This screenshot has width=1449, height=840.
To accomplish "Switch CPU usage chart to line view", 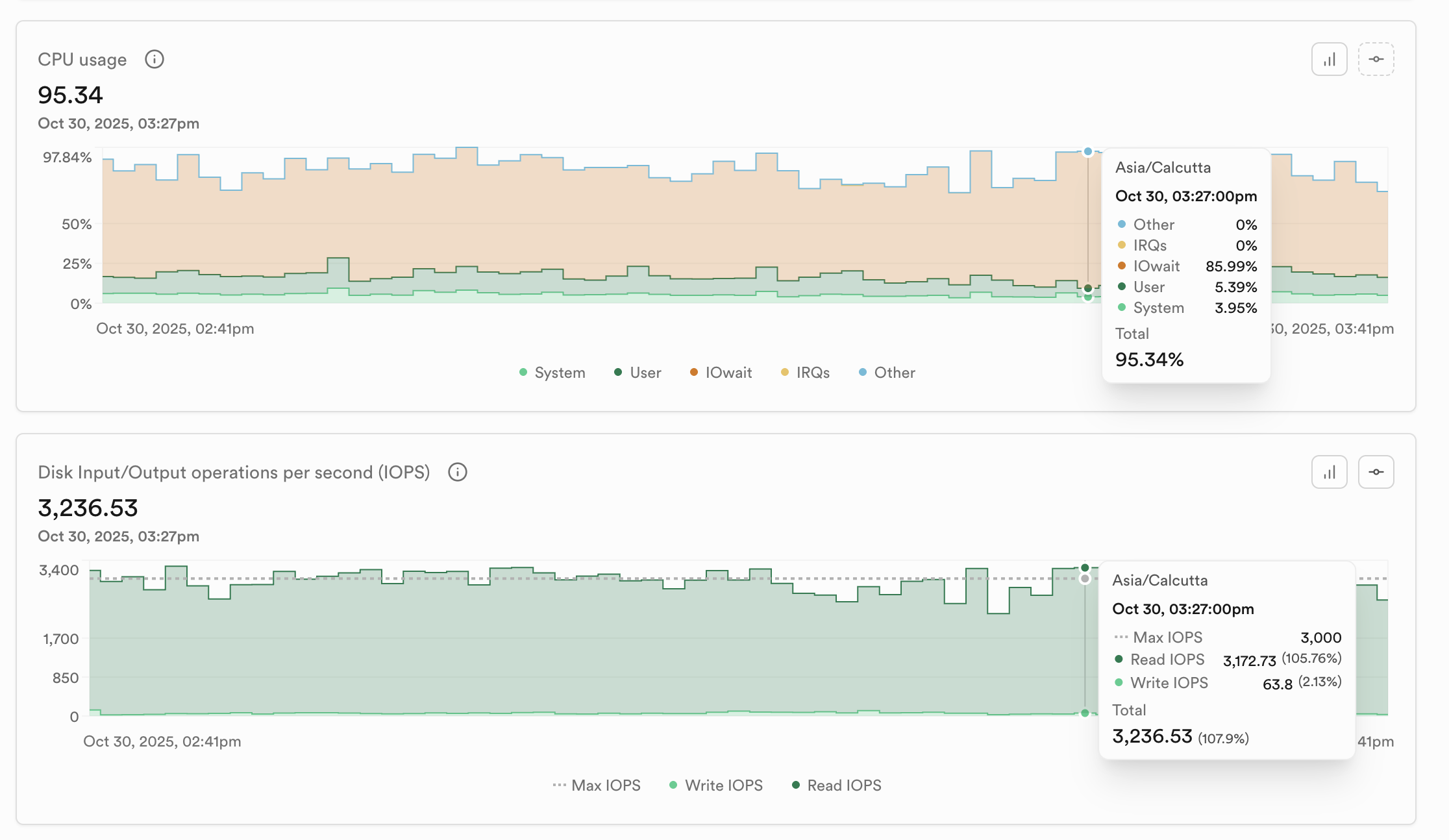I will click(x=1376, y=59).
